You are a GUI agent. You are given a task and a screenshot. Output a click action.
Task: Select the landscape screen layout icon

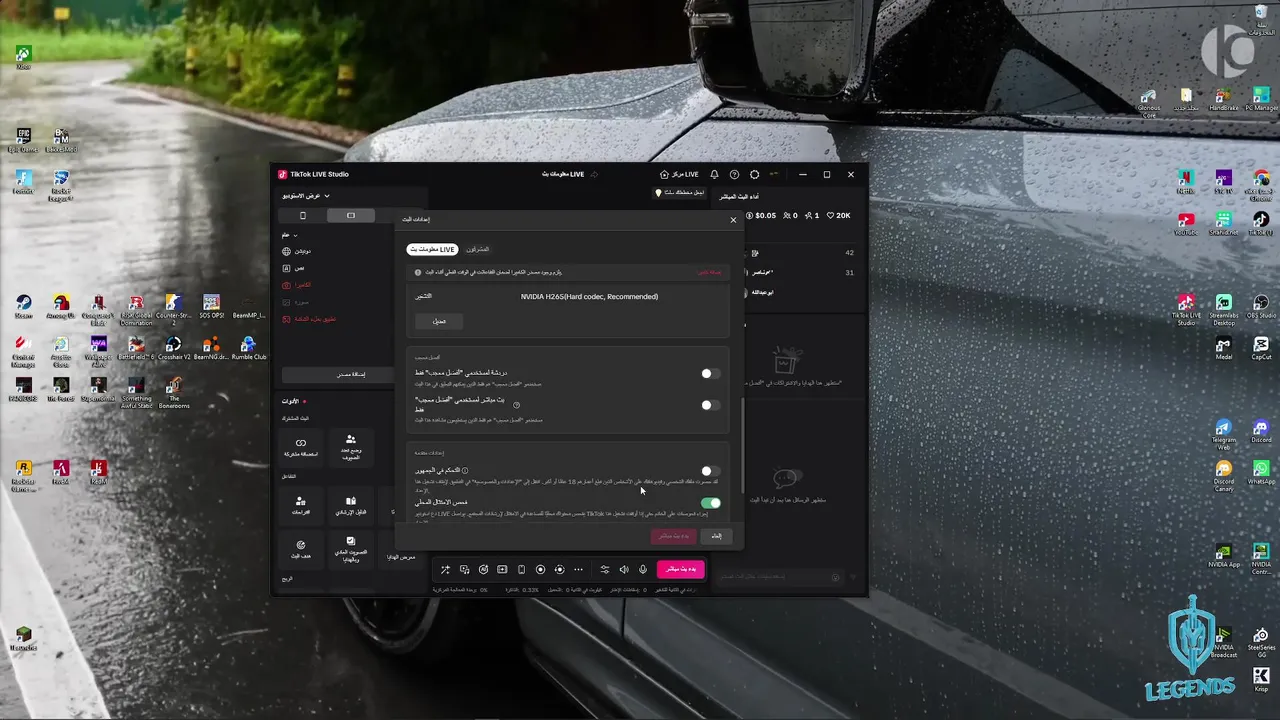[x=351, y=215]
